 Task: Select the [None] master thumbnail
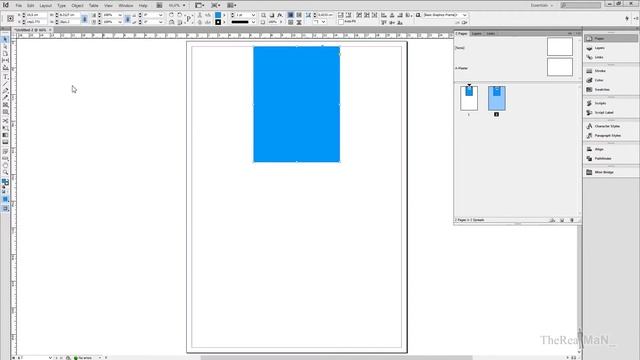click(x=560, y=47)
